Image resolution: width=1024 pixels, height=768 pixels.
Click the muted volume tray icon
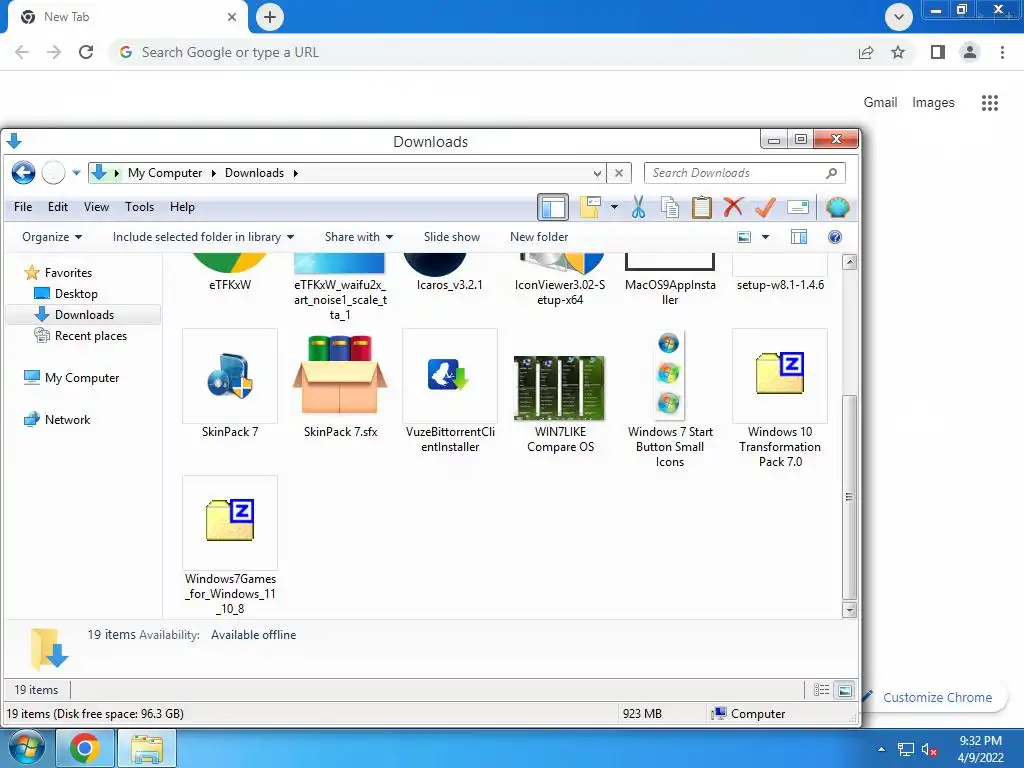coord(929,750)
